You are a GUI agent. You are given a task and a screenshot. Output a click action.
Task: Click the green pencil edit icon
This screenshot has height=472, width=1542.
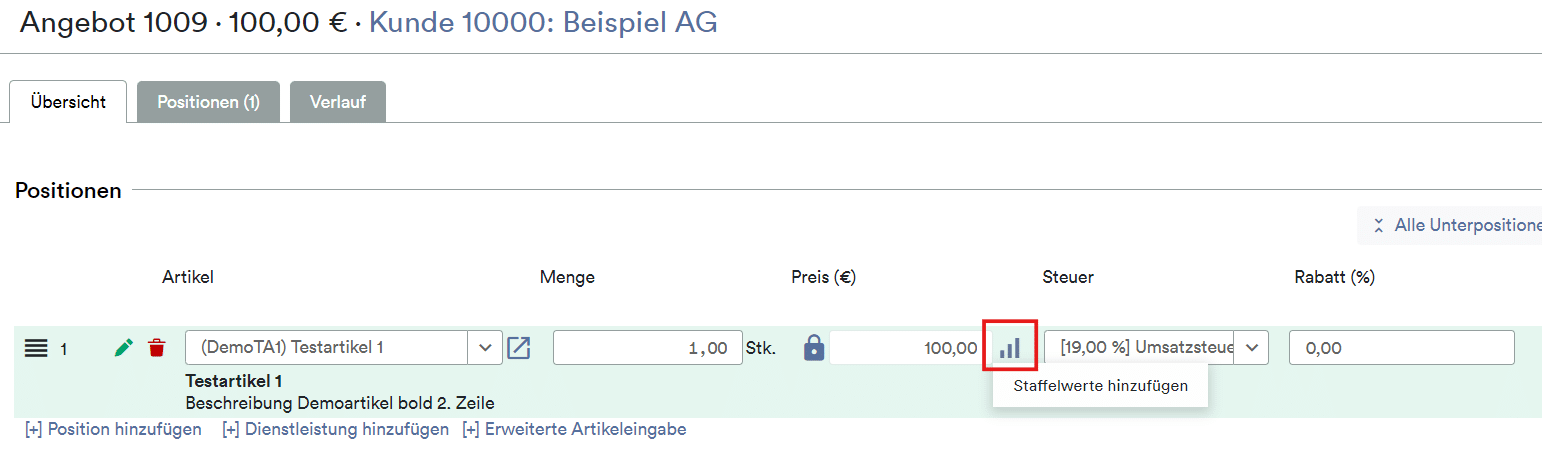[124, 348]
